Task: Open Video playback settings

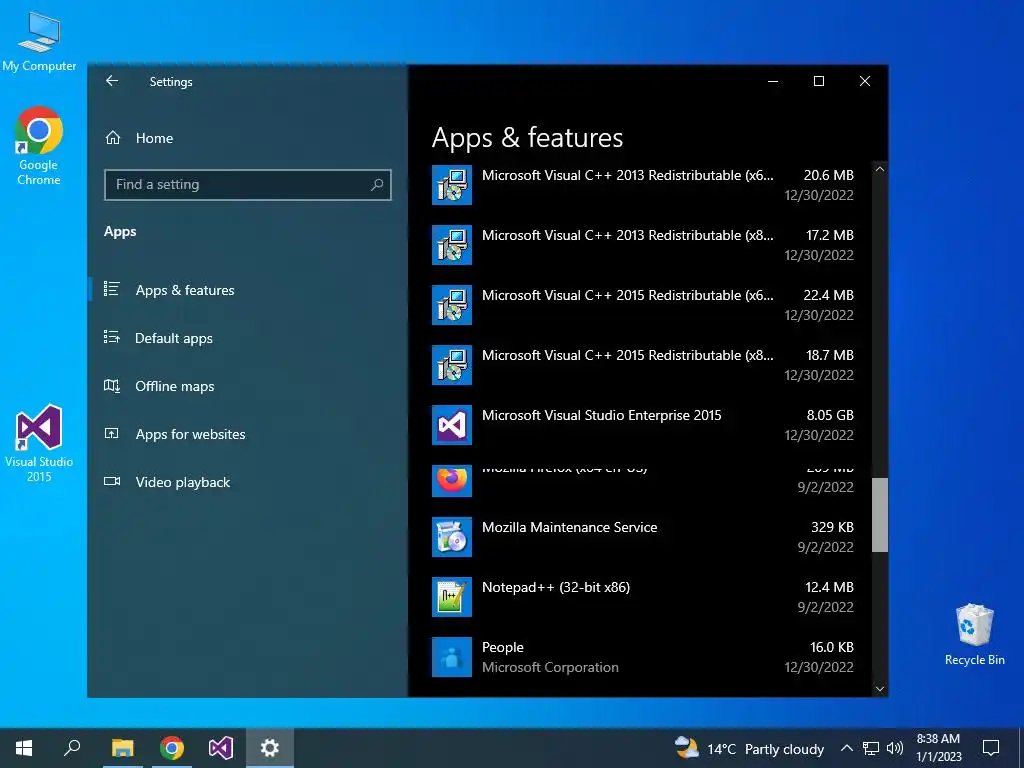Action: 183,482
